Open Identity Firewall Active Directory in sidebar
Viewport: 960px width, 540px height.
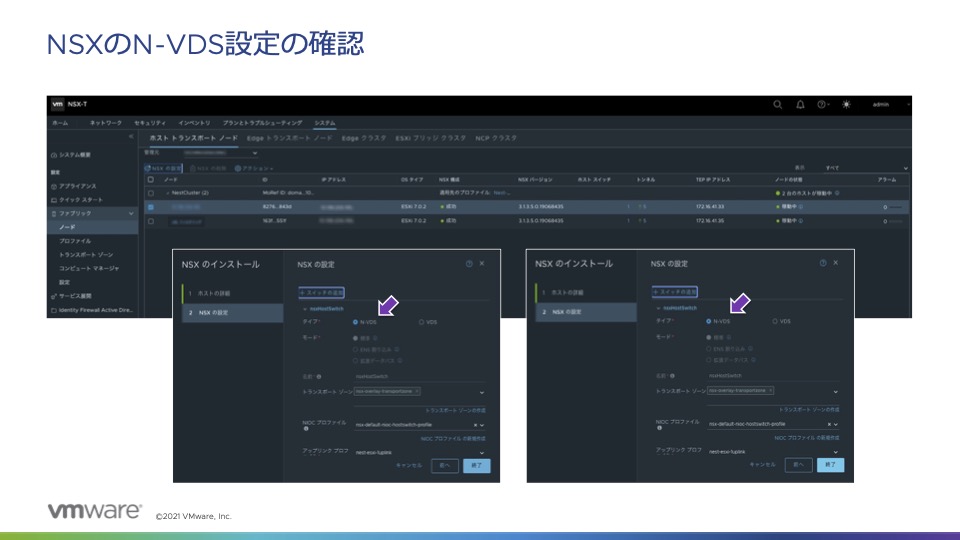coord(92,310)
